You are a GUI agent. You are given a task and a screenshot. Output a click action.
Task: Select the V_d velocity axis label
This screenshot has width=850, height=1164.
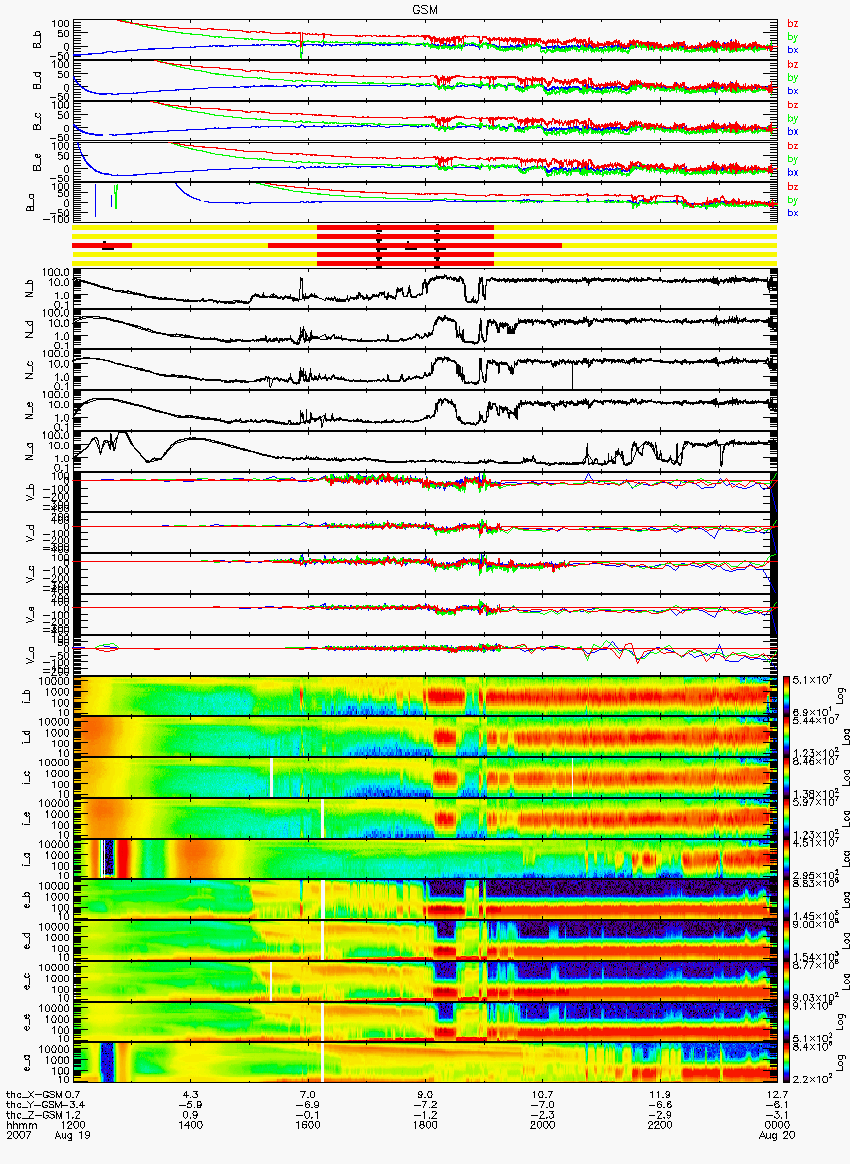point(31,532)
